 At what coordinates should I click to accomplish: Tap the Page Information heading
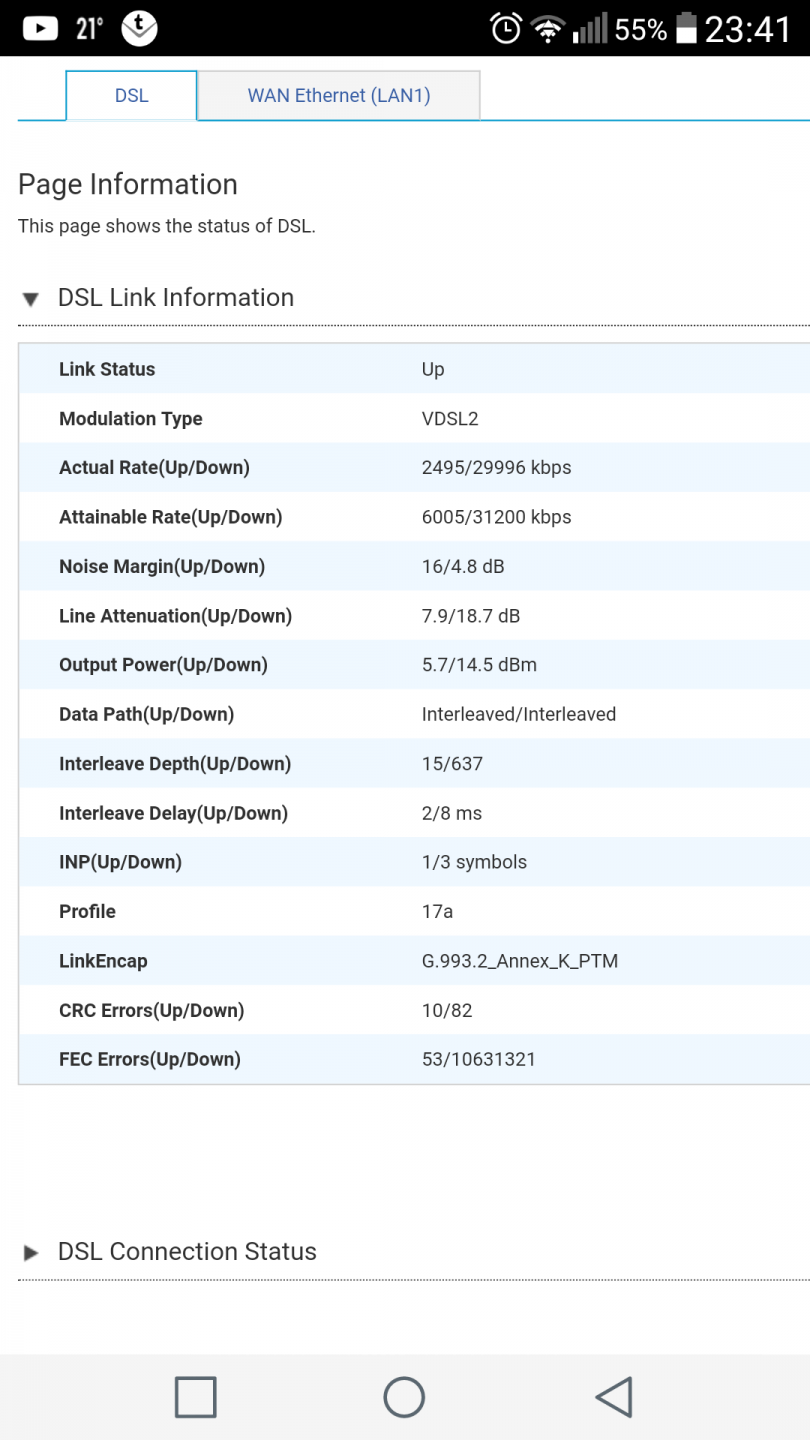[x=128, y=185]
